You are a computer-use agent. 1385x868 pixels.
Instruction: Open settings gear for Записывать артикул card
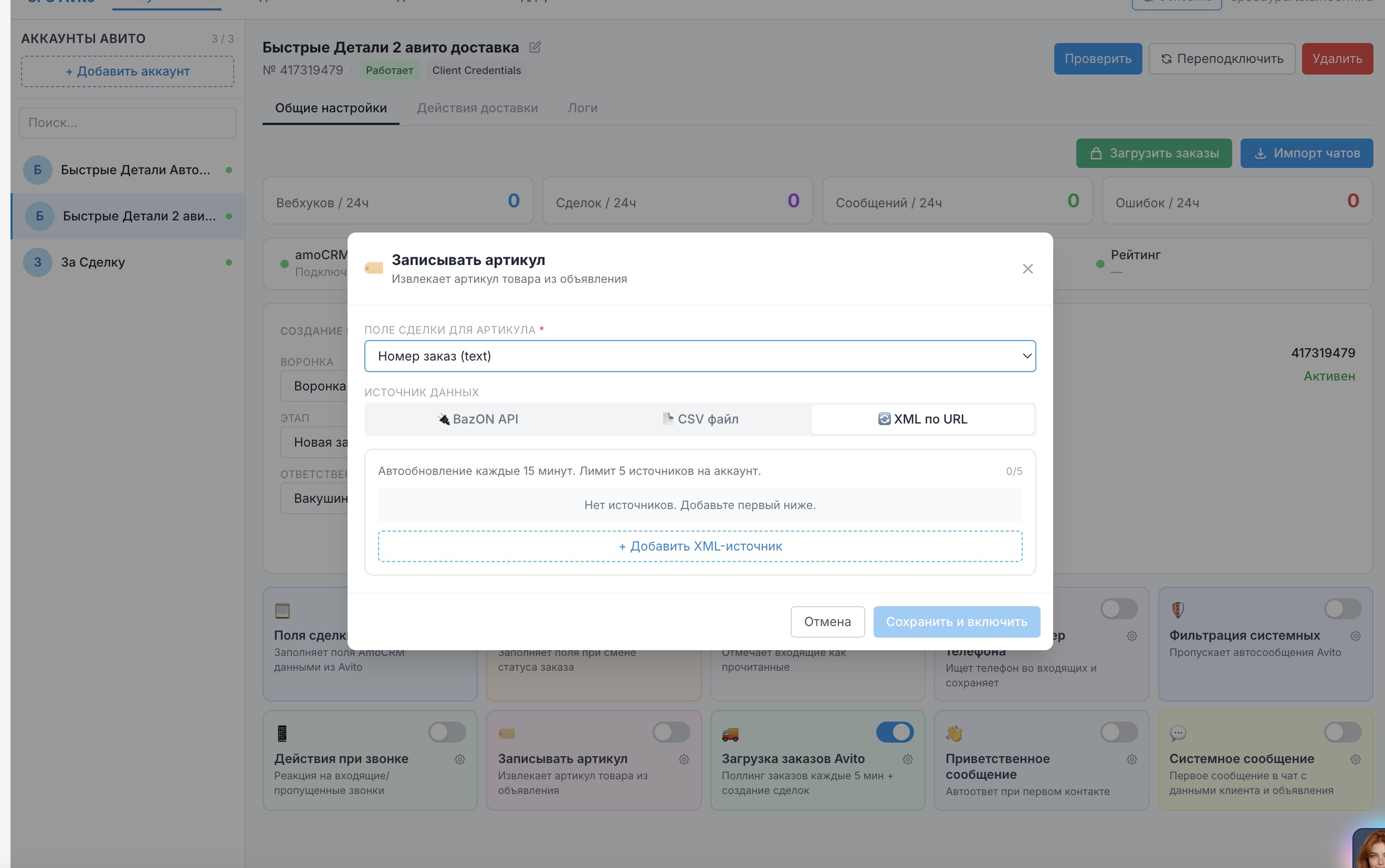pos(684,759)
